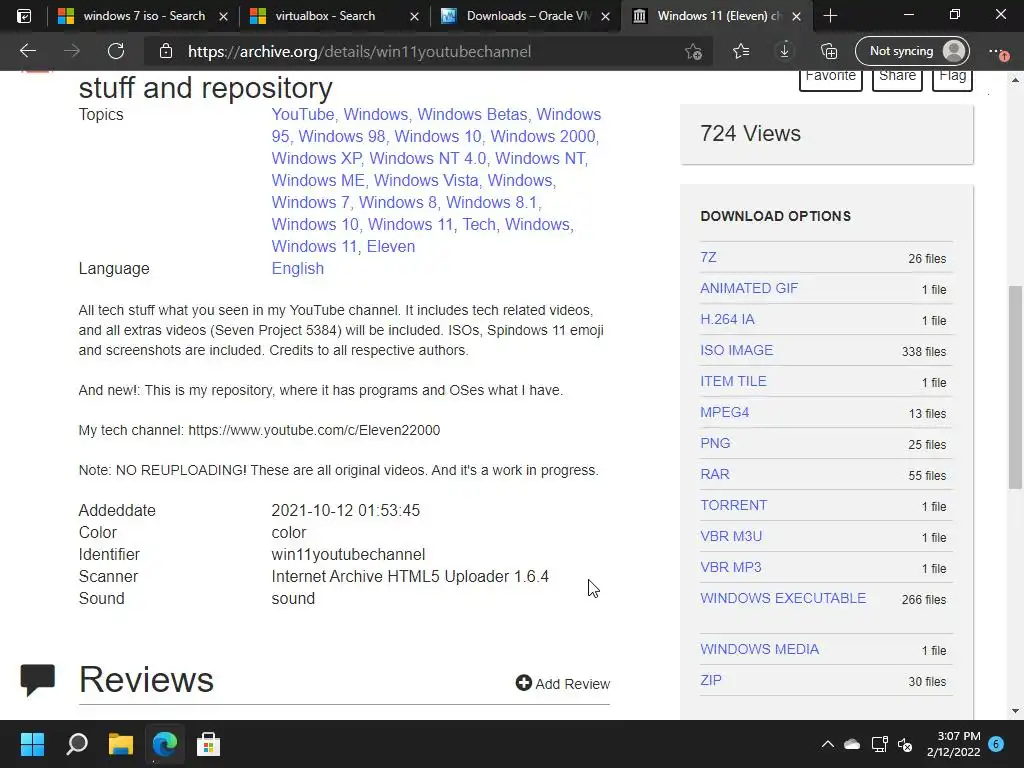
Task: Follow the Tech topic link
Action: (479, 224)
